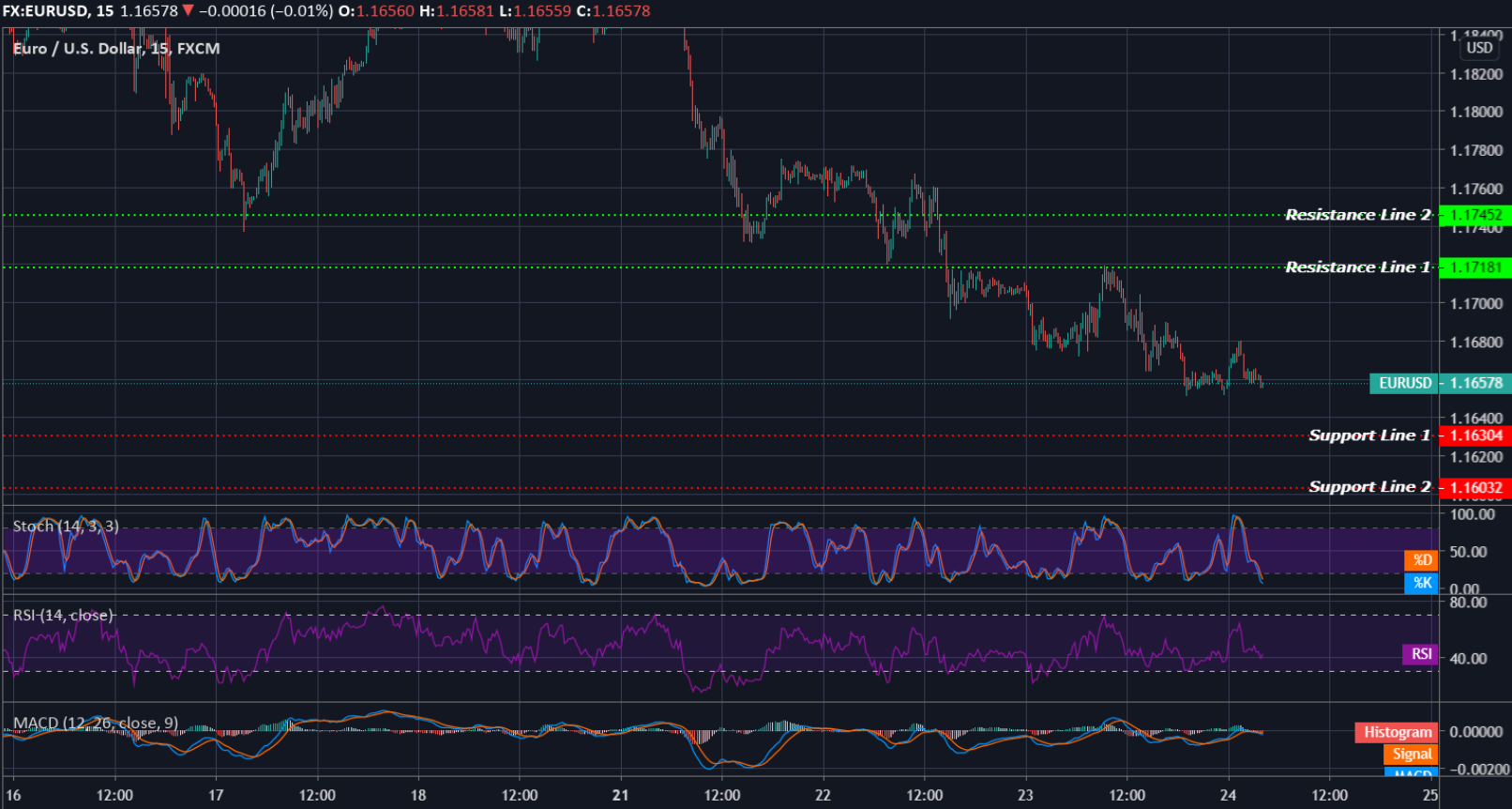
Task: Click date 22 on the time axis
Action: pyautogui.click(x=823, y=796)
